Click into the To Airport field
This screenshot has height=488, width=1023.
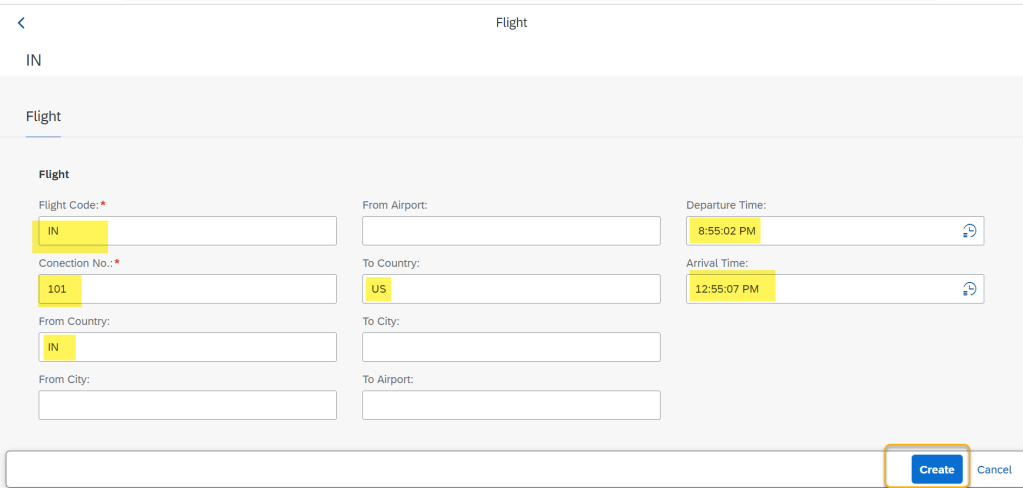[x=511, y=405]
